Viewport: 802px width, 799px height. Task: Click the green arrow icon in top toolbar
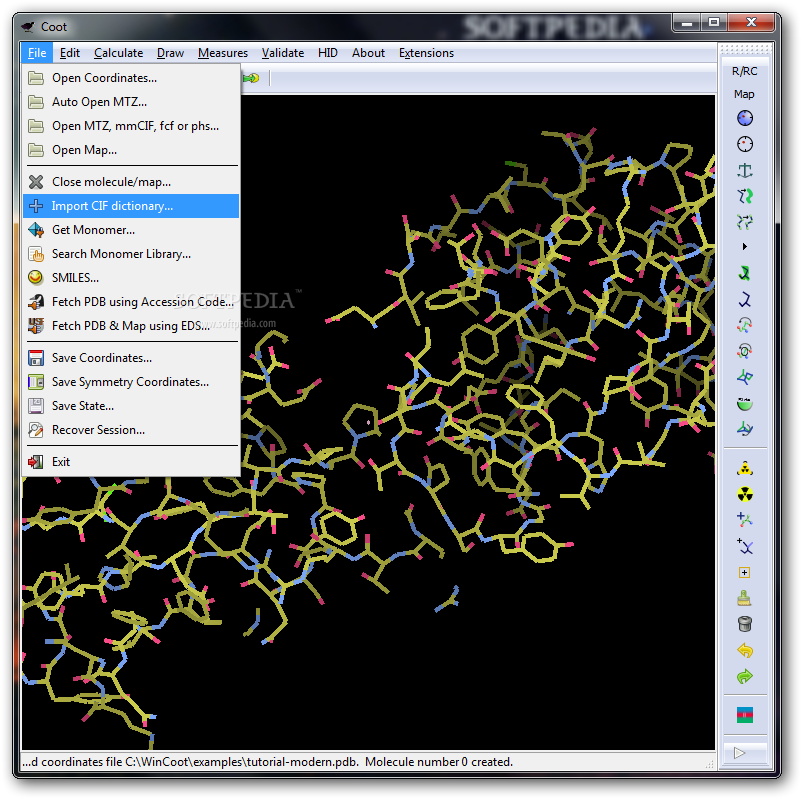251,78
